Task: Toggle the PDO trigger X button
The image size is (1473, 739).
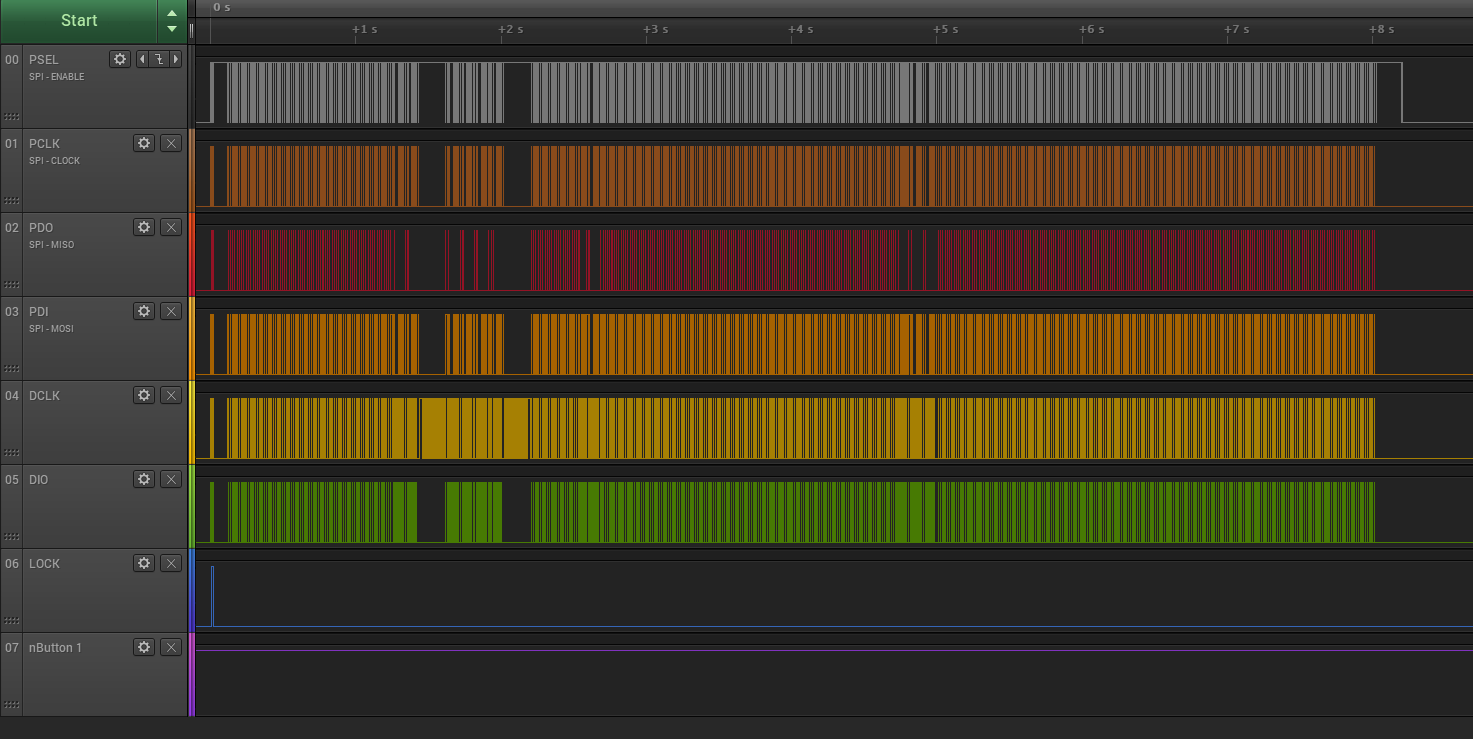Action: click(171, 227)
